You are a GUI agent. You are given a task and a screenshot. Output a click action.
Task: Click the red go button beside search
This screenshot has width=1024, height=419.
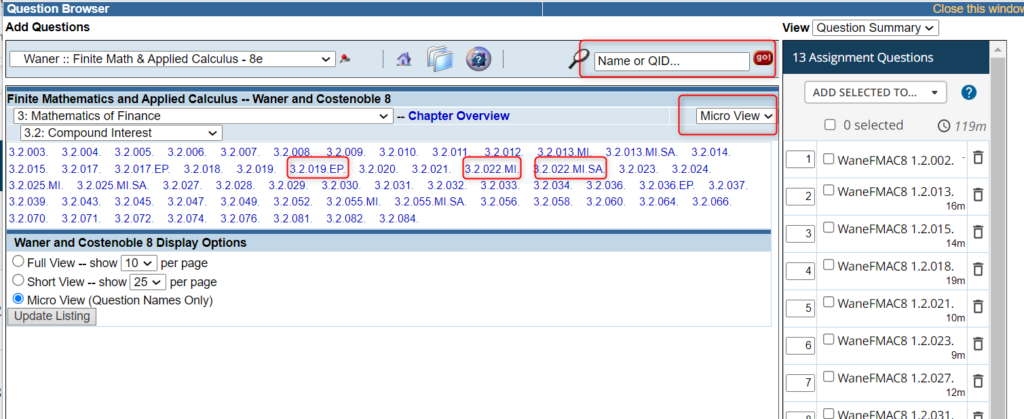pyautogui.click(x=763, y=59)
